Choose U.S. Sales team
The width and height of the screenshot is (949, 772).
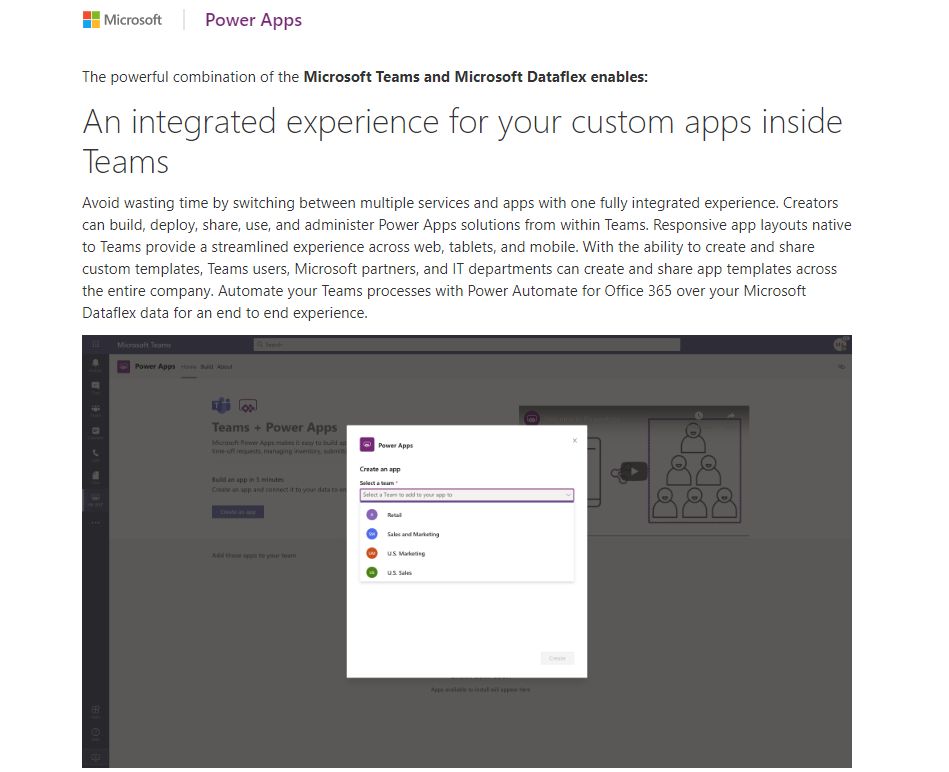pyautogui.click(x=467, y=572)
